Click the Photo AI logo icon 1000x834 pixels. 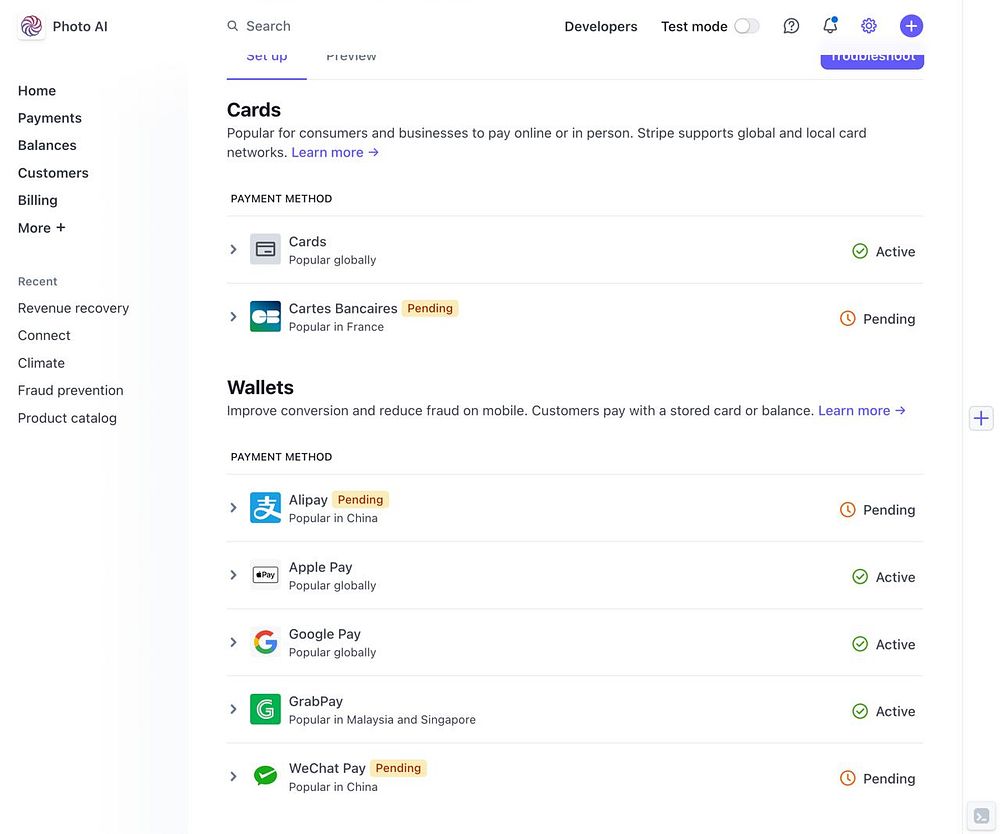pos(31,26)
